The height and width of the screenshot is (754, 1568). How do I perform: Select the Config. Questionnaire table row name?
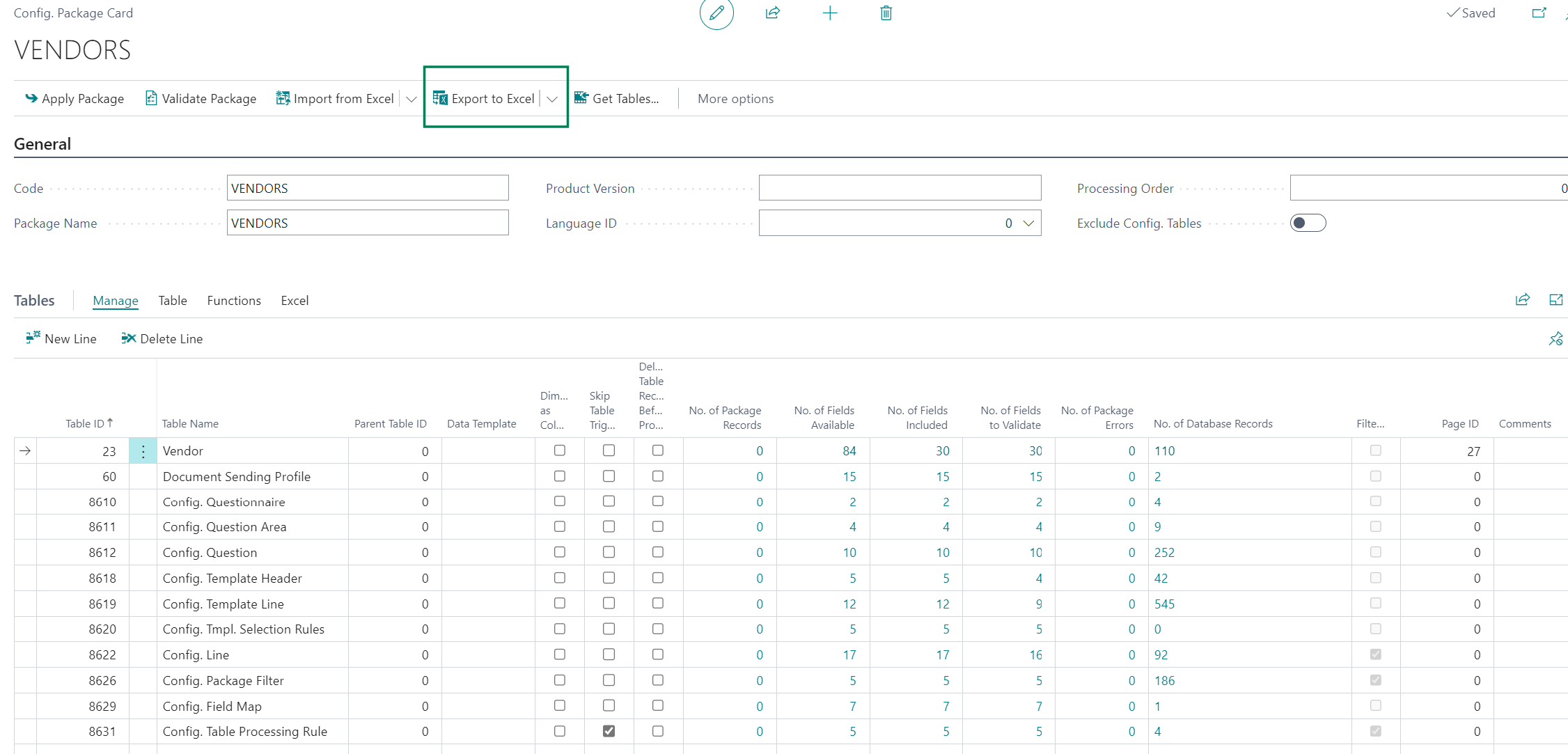(x=224, y=502)
